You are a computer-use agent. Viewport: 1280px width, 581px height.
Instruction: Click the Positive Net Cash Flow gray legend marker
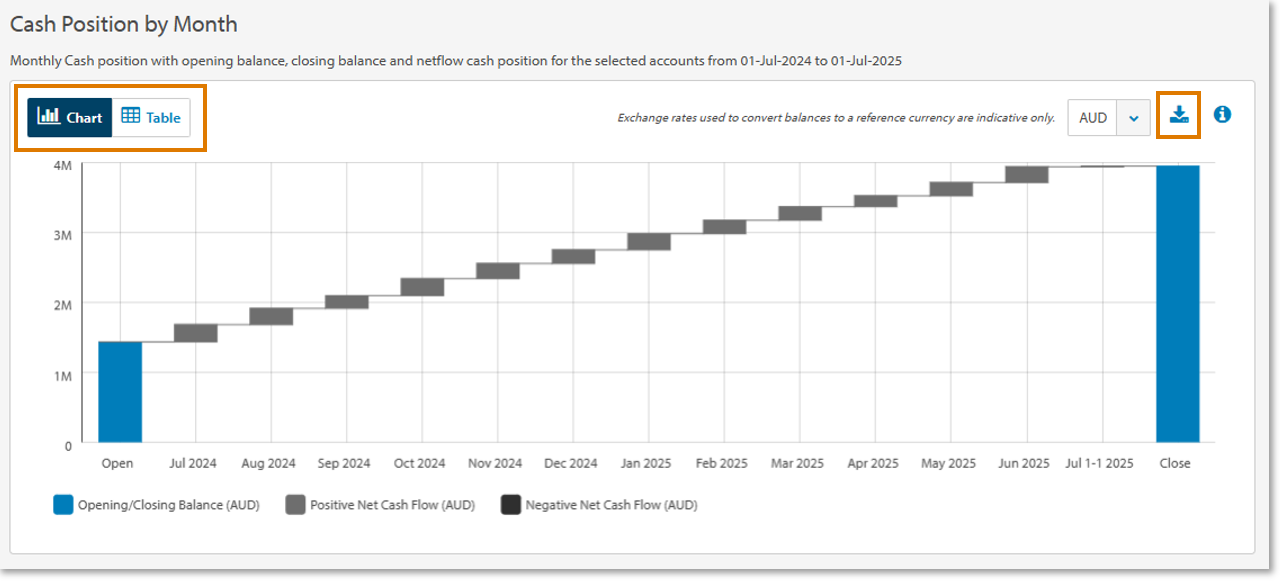point(294,505)
